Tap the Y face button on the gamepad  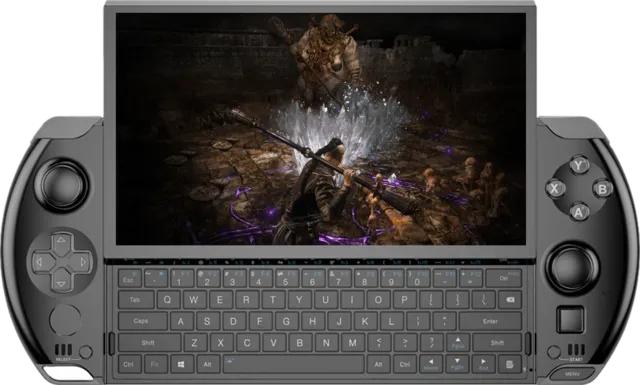coord(579,165)
